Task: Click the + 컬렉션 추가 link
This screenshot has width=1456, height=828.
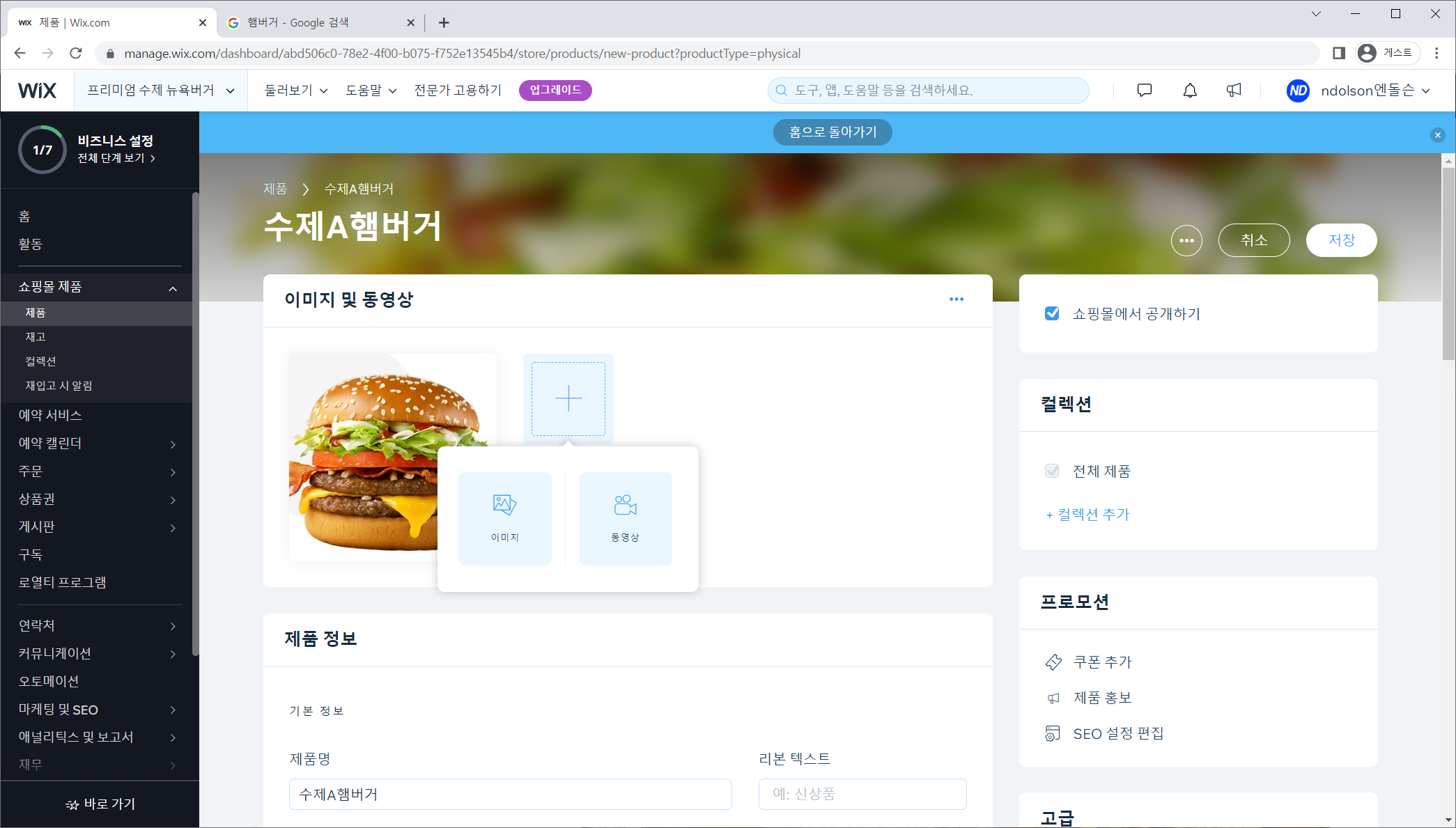Action: [1087, 515]
